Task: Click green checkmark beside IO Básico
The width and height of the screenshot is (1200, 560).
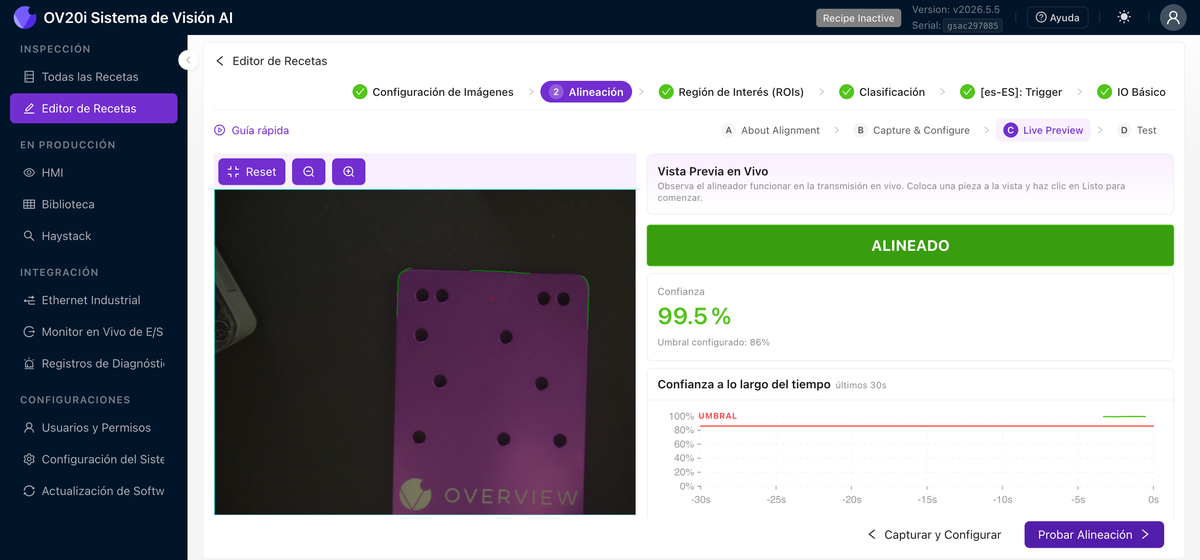Action: point(1104,92)
